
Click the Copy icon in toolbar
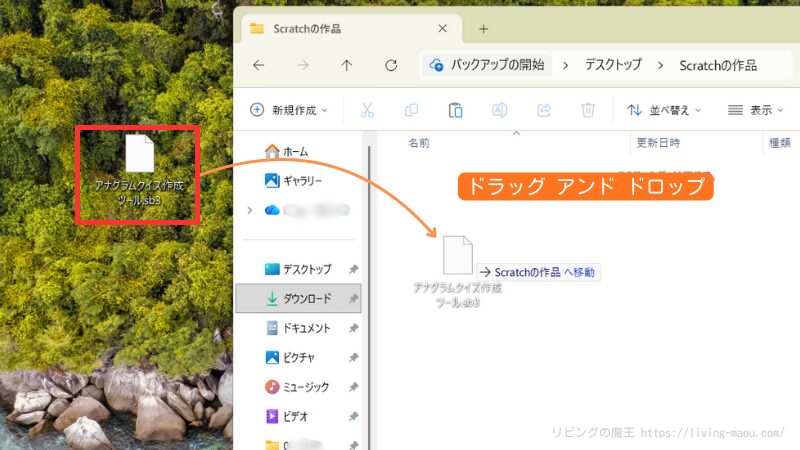[x=411, y=110]
